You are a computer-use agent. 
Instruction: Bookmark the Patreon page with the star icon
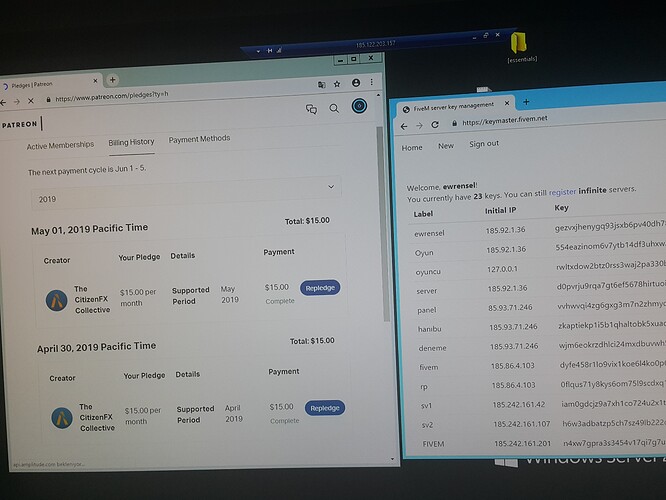[337, 84]
